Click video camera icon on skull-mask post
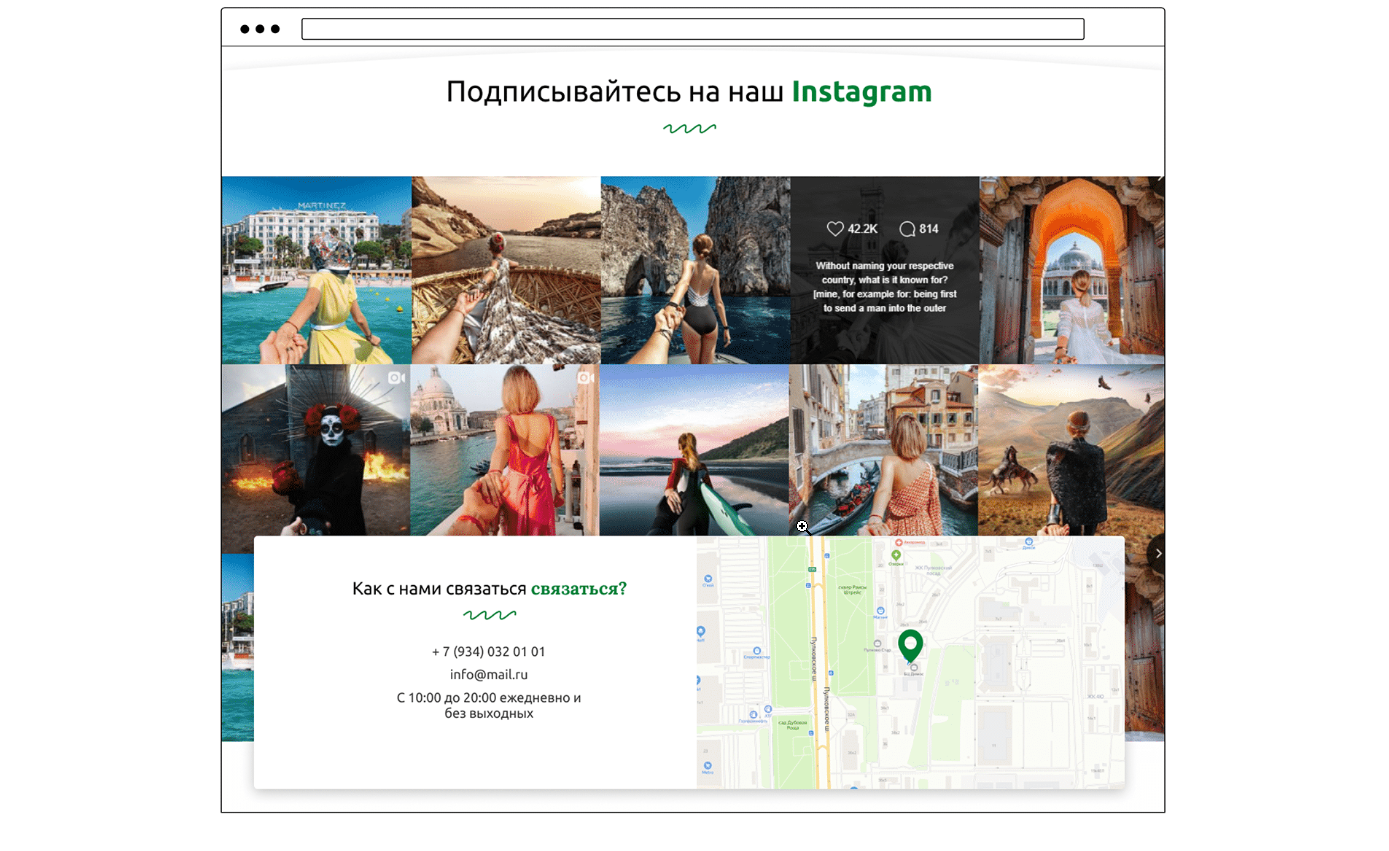This screenshot has height=851, width=1389. coord(396,378)
